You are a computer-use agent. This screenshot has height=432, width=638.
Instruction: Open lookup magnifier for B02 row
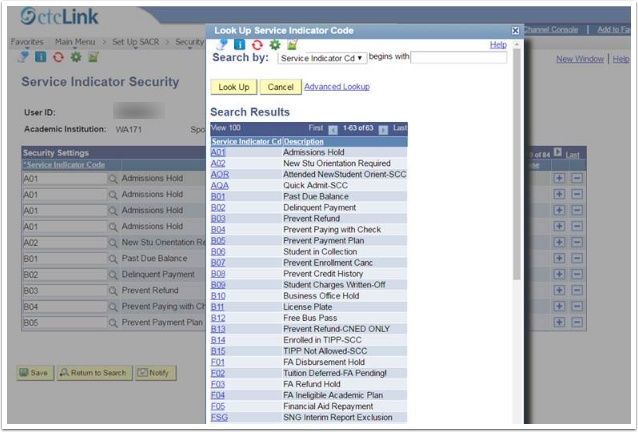tap(113, 275)
